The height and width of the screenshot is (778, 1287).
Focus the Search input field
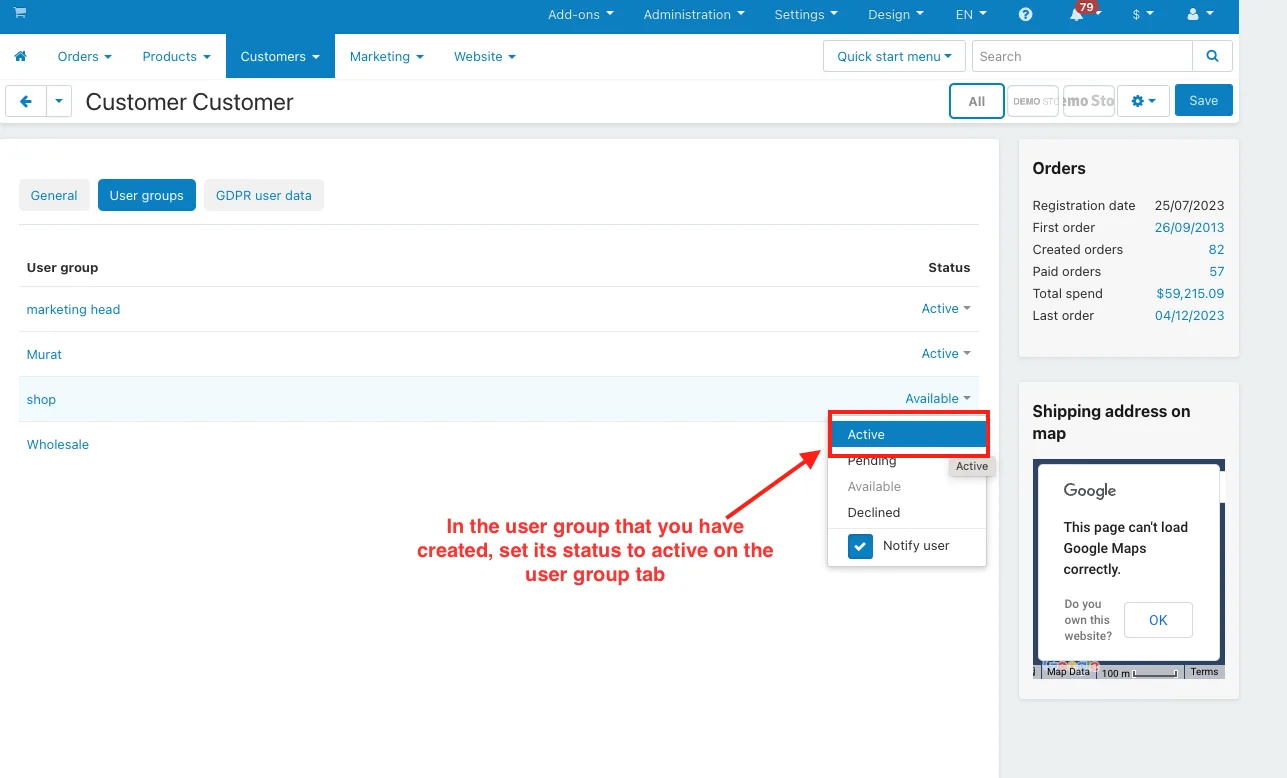click(x=1082, y=57)
